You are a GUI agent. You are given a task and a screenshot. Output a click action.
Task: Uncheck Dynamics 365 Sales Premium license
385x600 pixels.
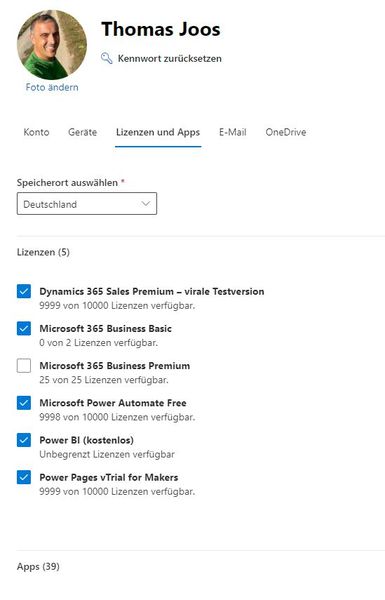click(x=24, y=291)
